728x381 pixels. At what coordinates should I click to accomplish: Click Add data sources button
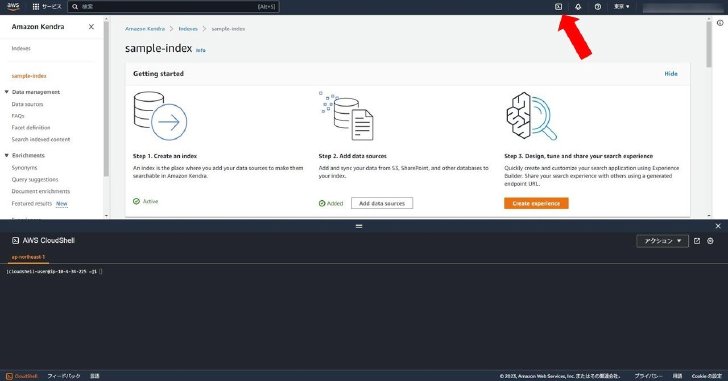[382, 203]
